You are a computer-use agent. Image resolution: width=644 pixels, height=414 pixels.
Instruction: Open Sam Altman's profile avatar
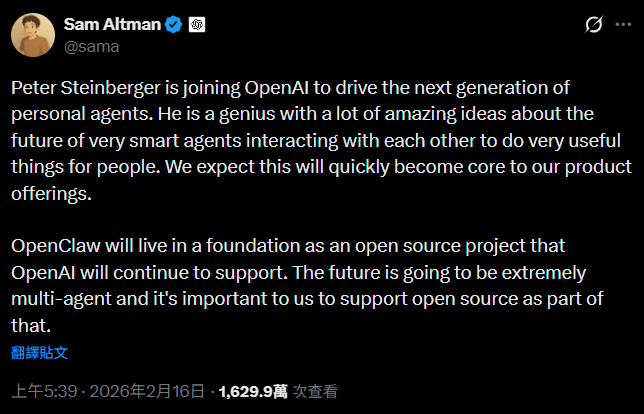[32, 34]
